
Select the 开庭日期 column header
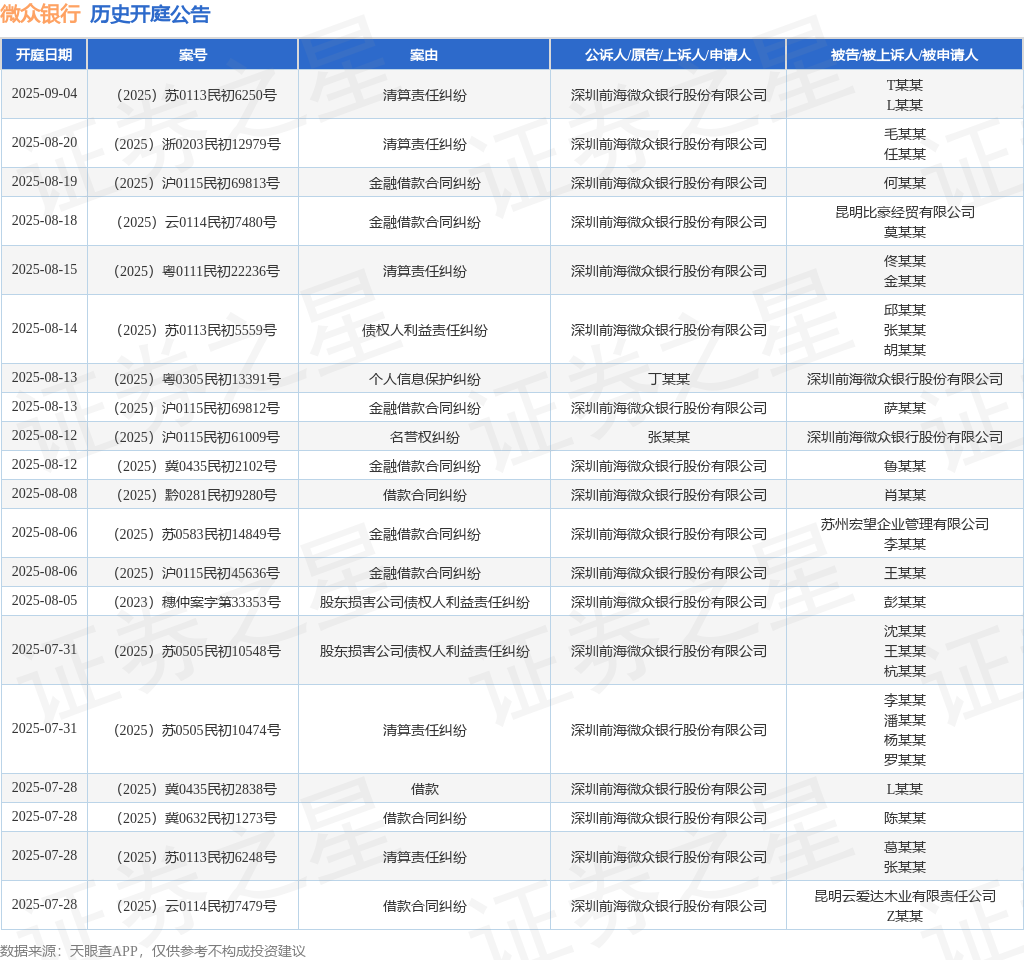pos(44,55)
